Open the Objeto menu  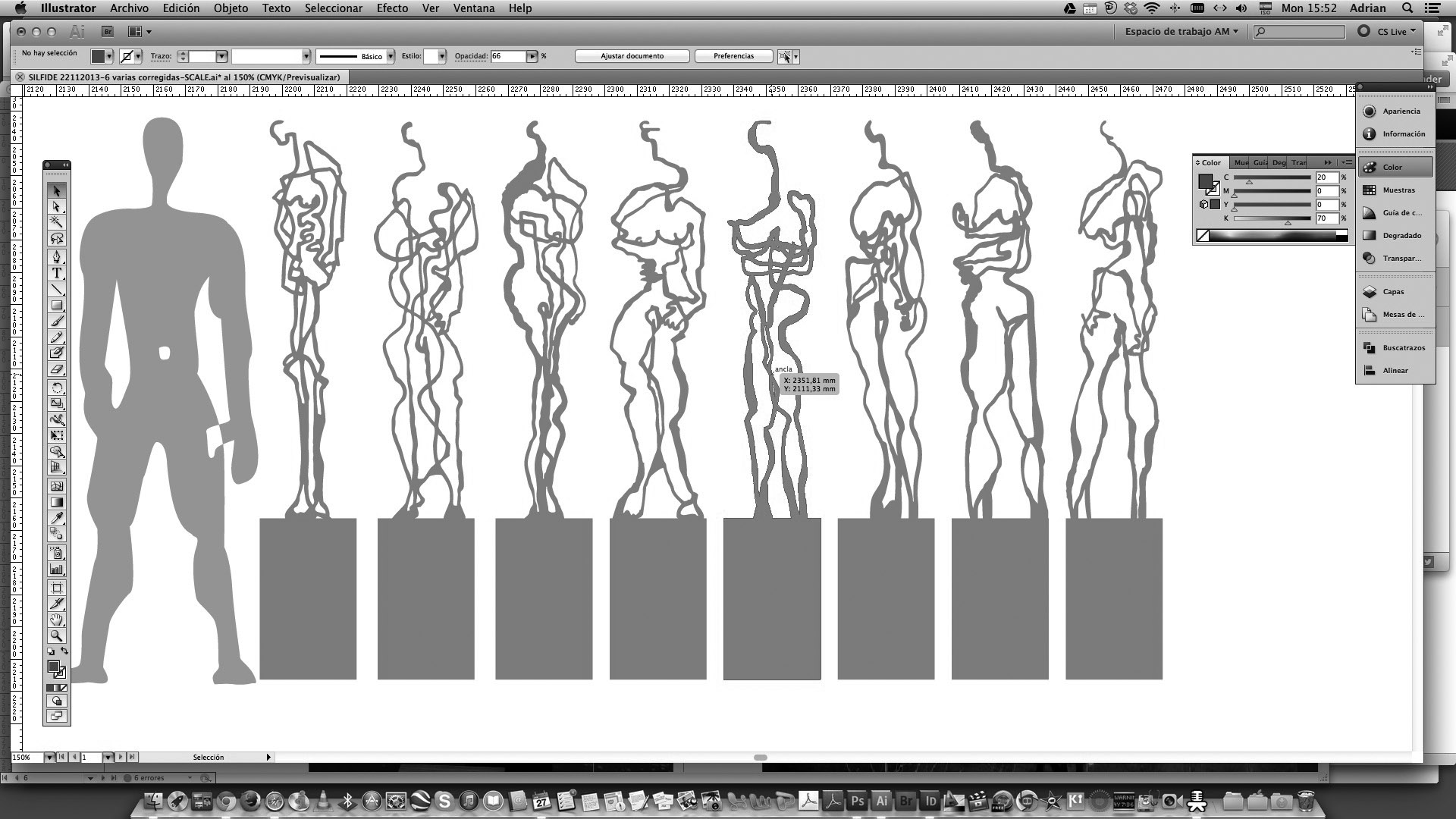click(231, 8)
